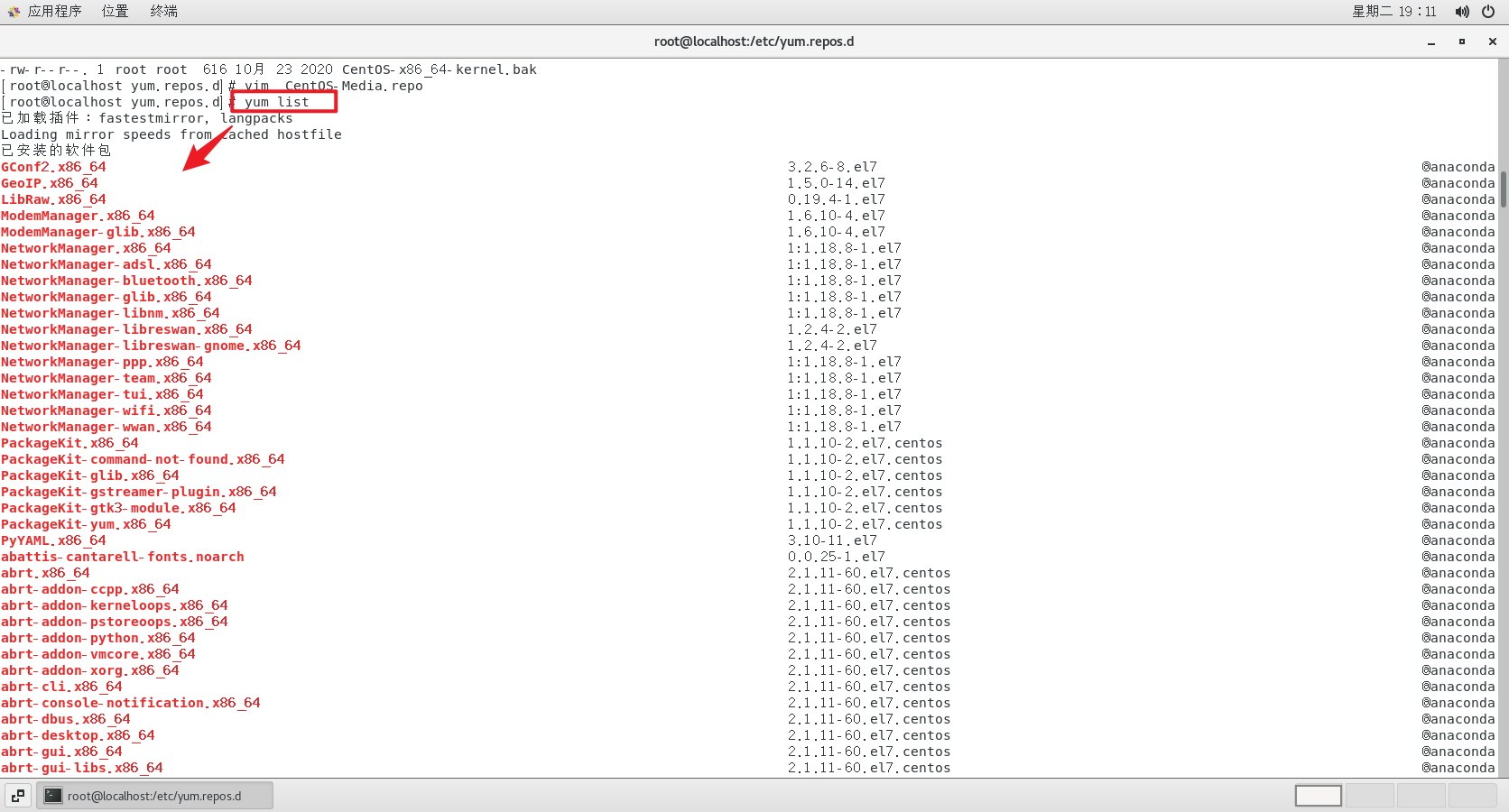Click the LibRaw.x86_64 package name
This screenshot has width=1509, height=812.
[53, 199]
